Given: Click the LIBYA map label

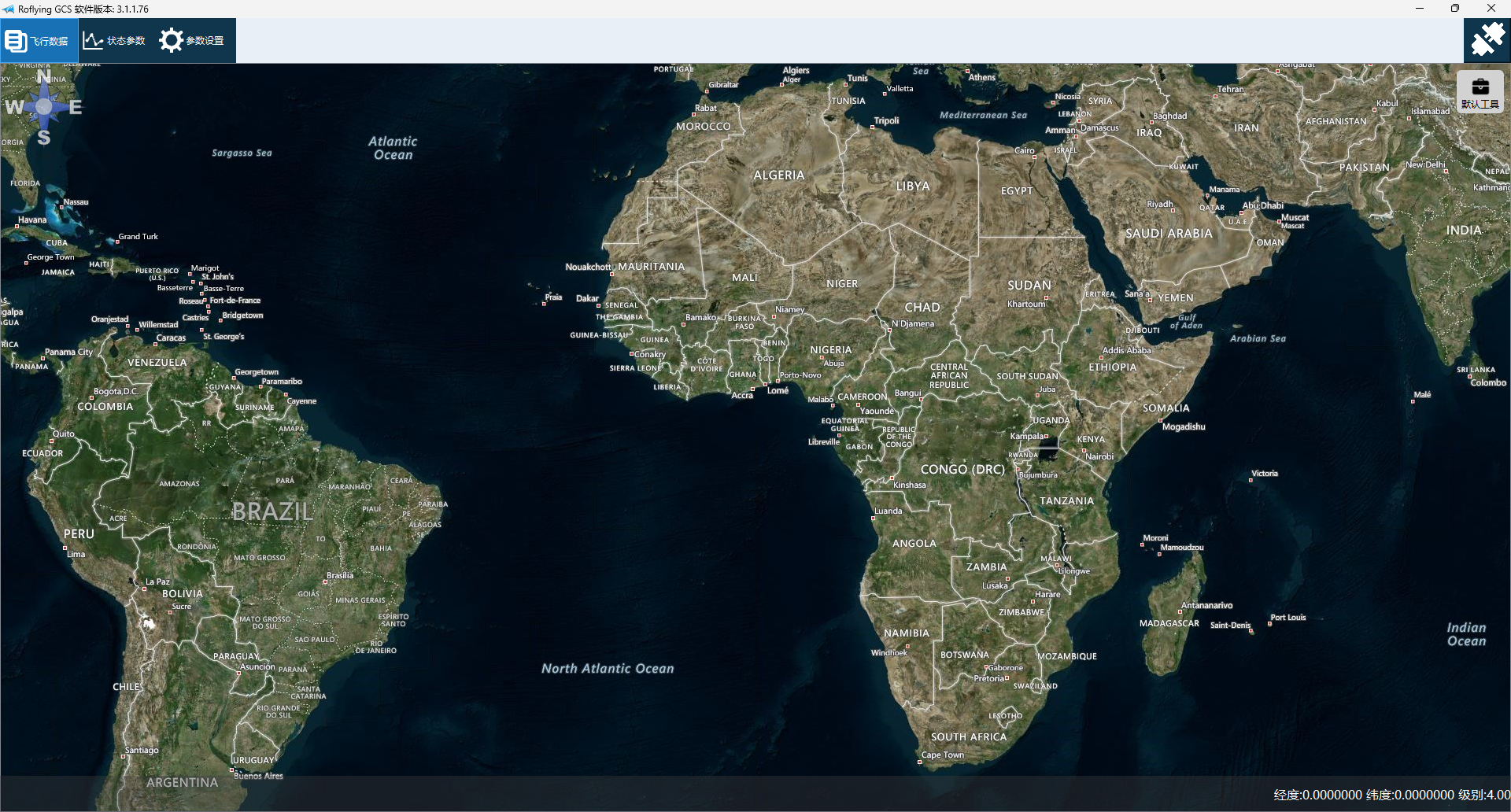Looking at the screenshot, I should (913, 186).
